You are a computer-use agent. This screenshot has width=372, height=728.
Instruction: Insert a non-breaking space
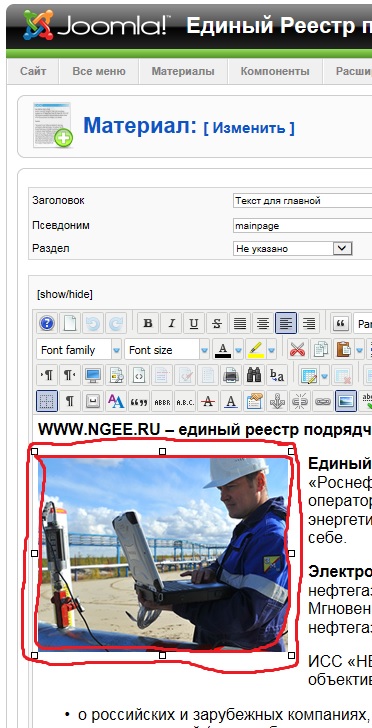pyautogui.click(x=93, y=401)
